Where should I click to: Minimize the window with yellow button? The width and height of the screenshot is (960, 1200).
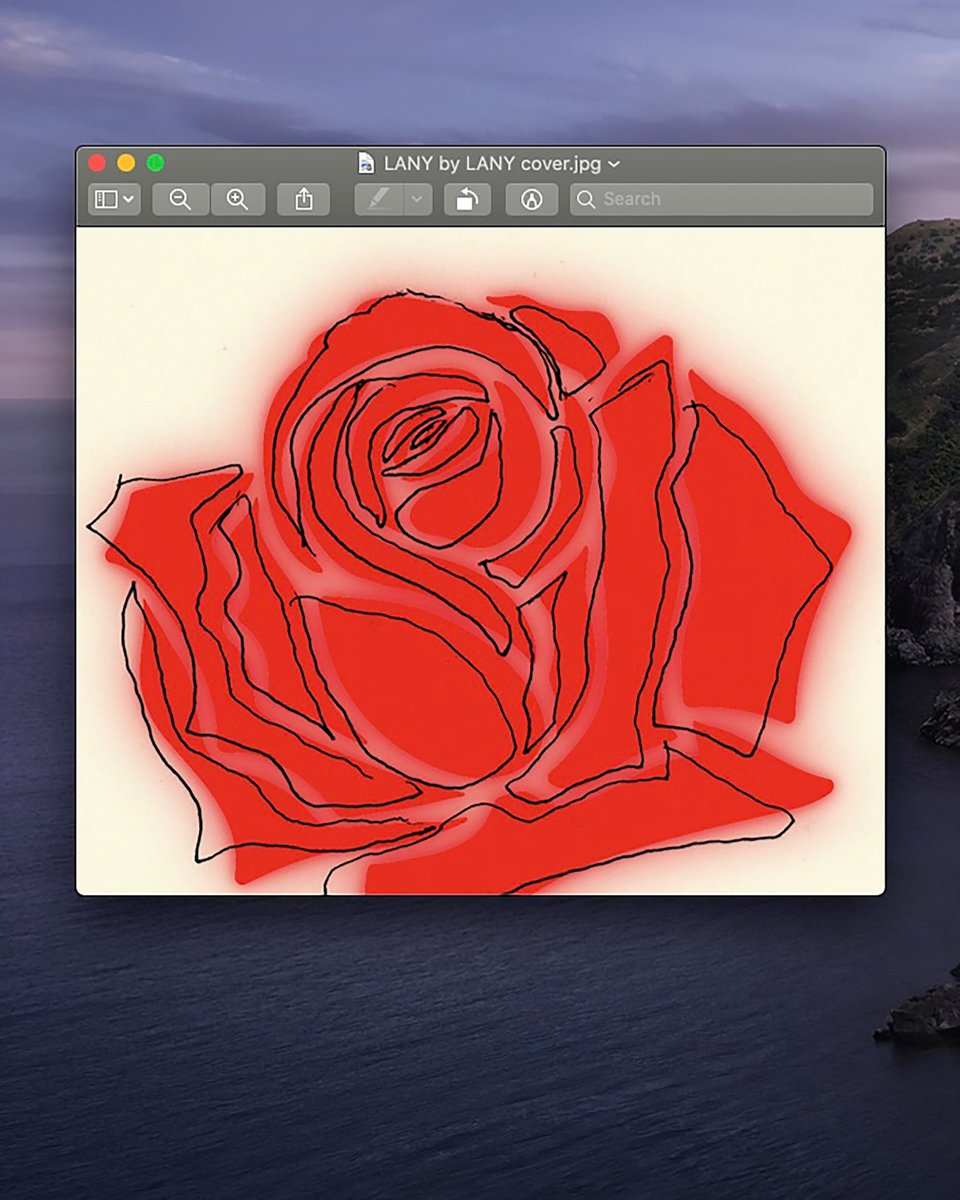click(x=126, y=163)
